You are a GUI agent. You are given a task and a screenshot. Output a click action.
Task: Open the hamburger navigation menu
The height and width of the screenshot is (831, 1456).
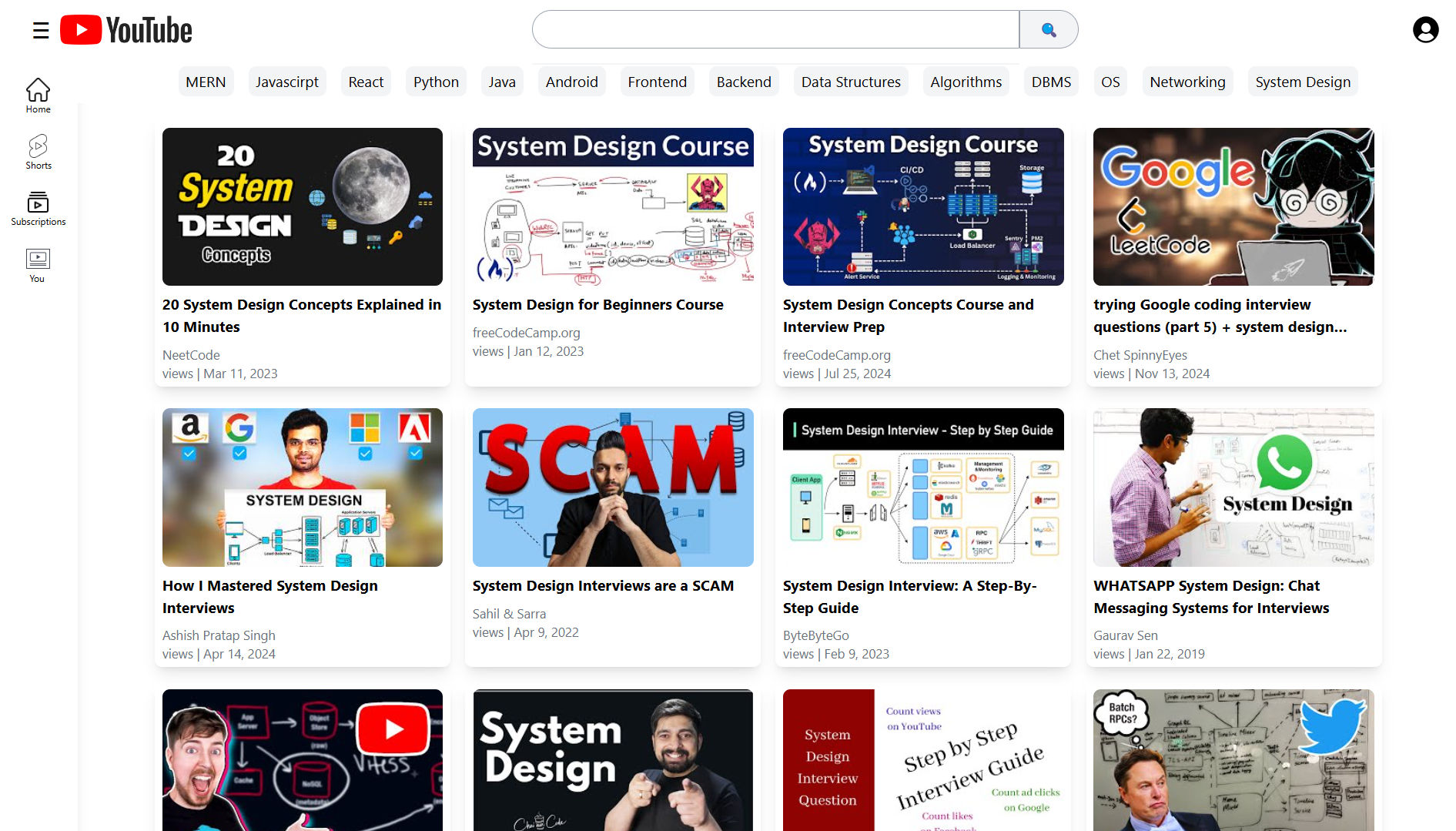pyautogui.click(x=39, y=30)
